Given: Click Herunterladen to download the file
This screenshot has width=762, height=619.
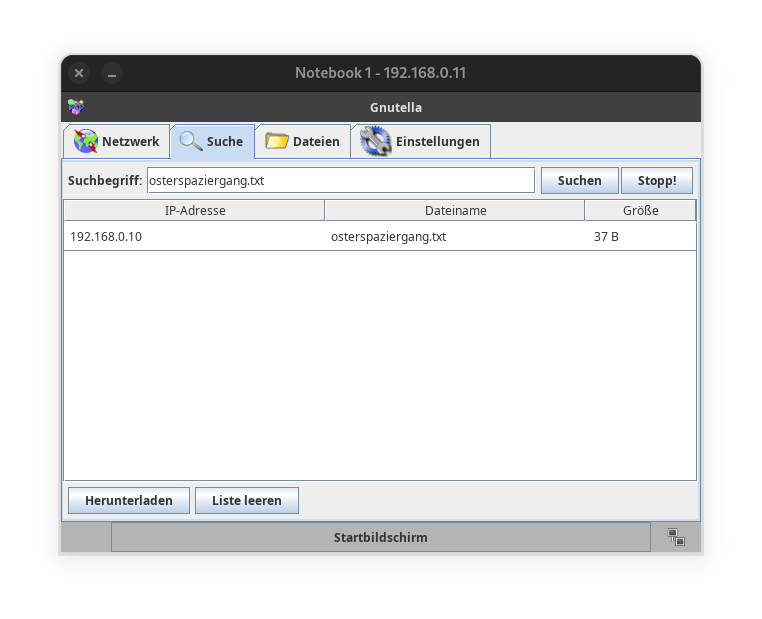Looking at the screenshot, I should point(128,500).
